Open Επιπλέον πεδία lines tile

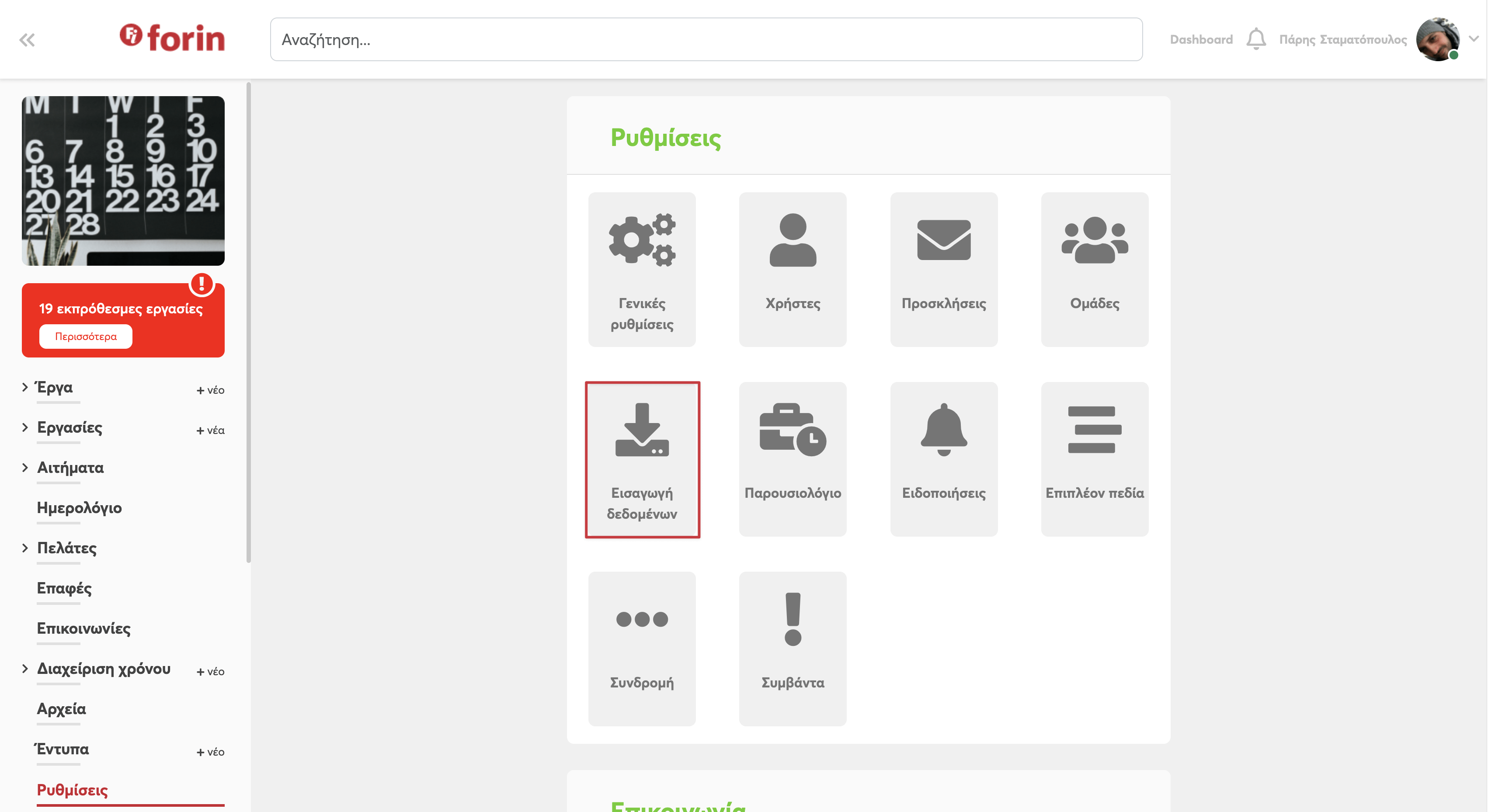[x=1094, y=459]
